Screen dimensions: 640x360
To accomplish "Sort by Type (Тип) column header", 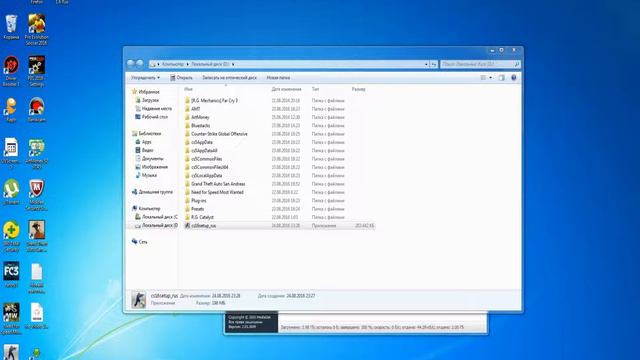I will click(315, 89).
